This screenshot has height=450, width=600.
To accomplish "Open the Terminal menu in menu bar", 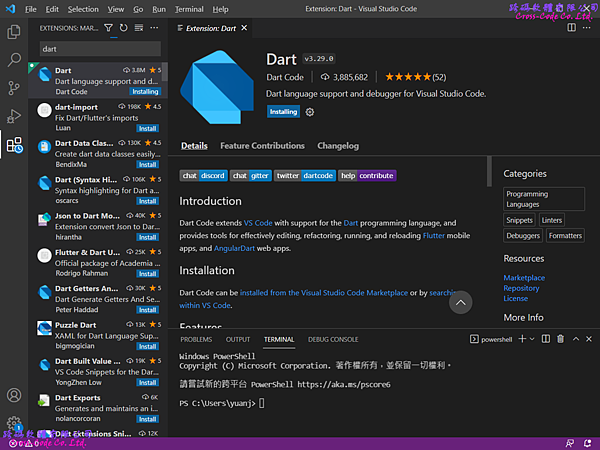I will 189,8.
